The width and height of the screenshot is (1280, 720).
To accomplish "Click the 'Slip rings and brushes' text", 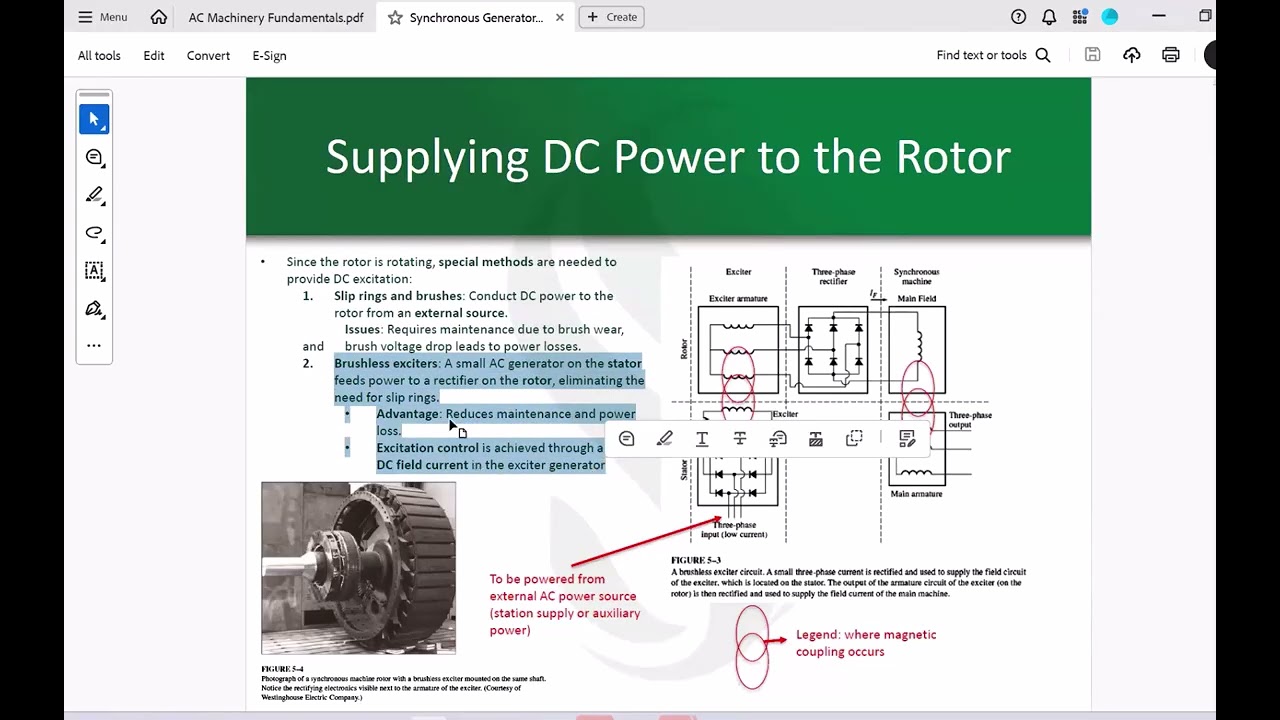I will coord(398,296).
